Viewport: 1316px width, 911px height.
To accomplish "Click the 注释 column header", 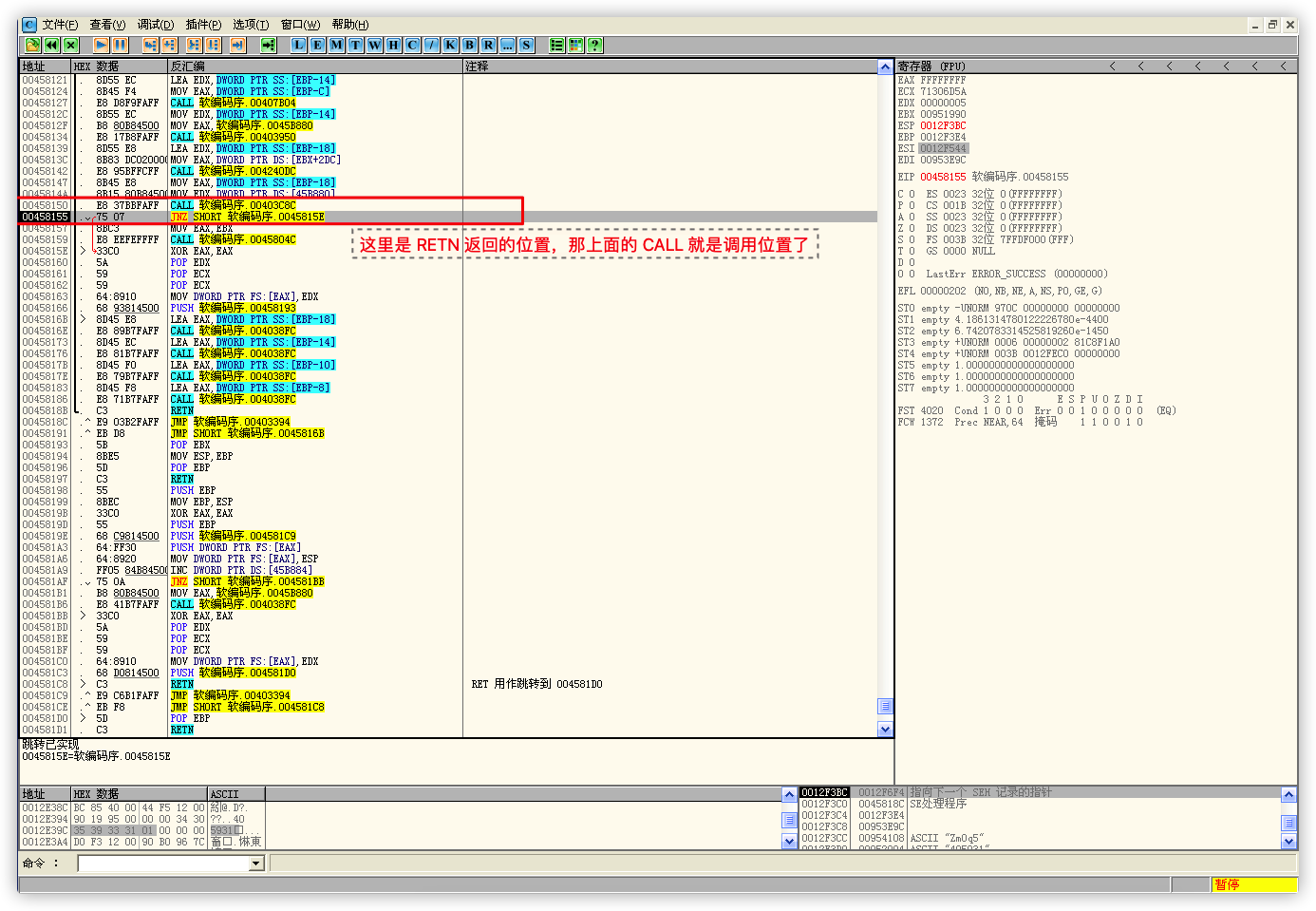I will pos(477,66).
